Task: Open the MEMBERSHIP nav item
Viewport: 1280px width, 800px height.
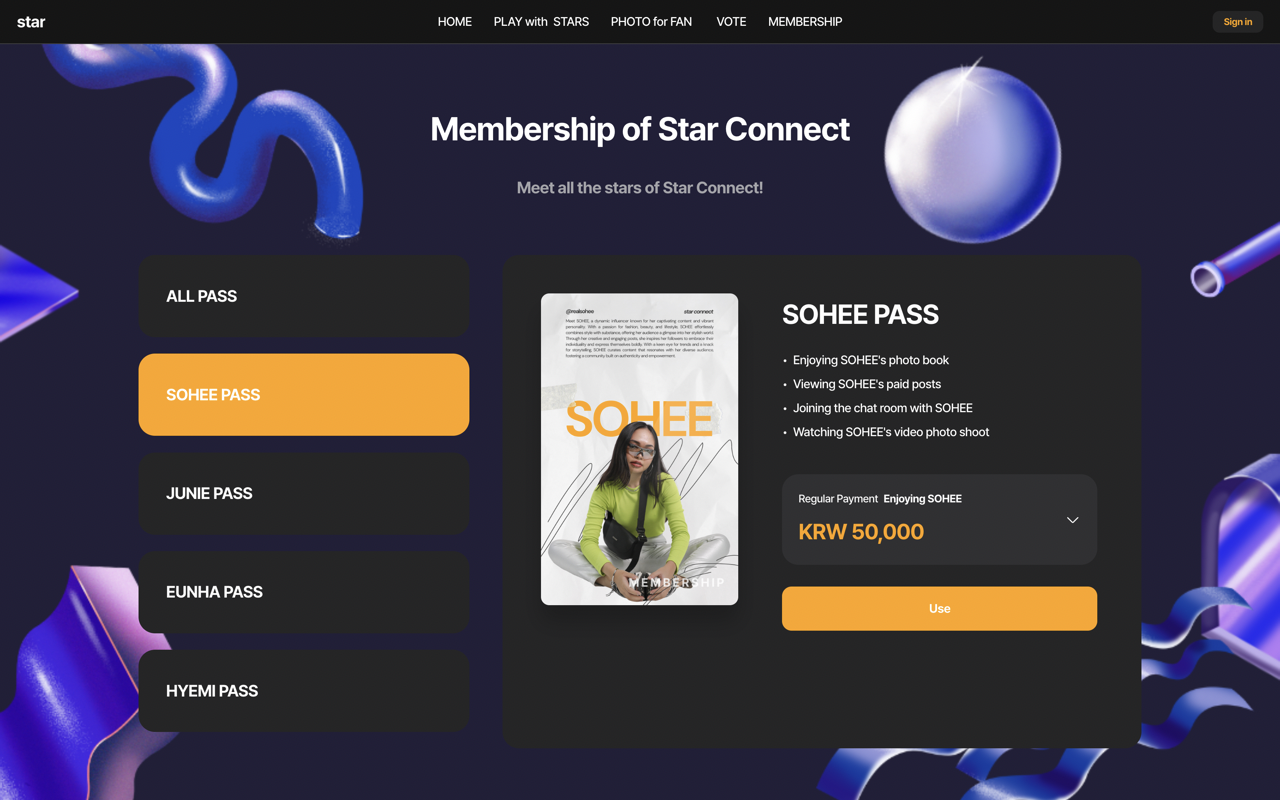Action: point(805,22)
